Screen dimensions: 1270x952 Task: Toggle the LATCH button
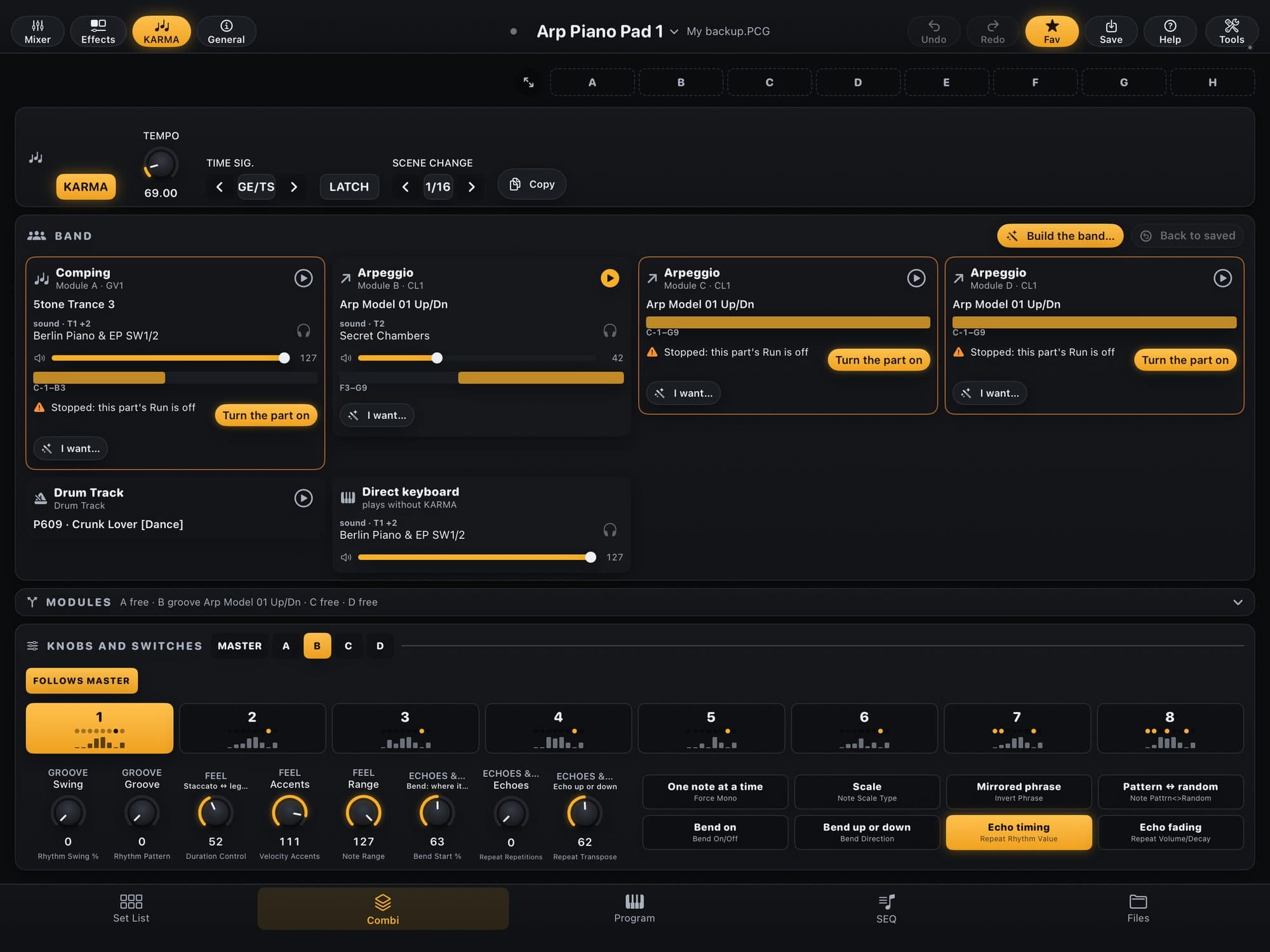(349, 187)
